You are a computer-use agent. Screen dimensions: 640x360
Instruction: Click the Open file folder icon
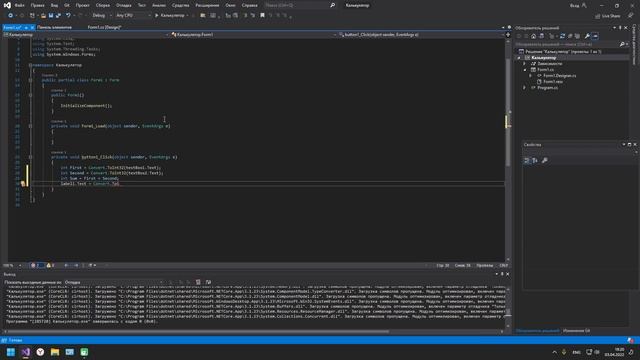(43, 16)
